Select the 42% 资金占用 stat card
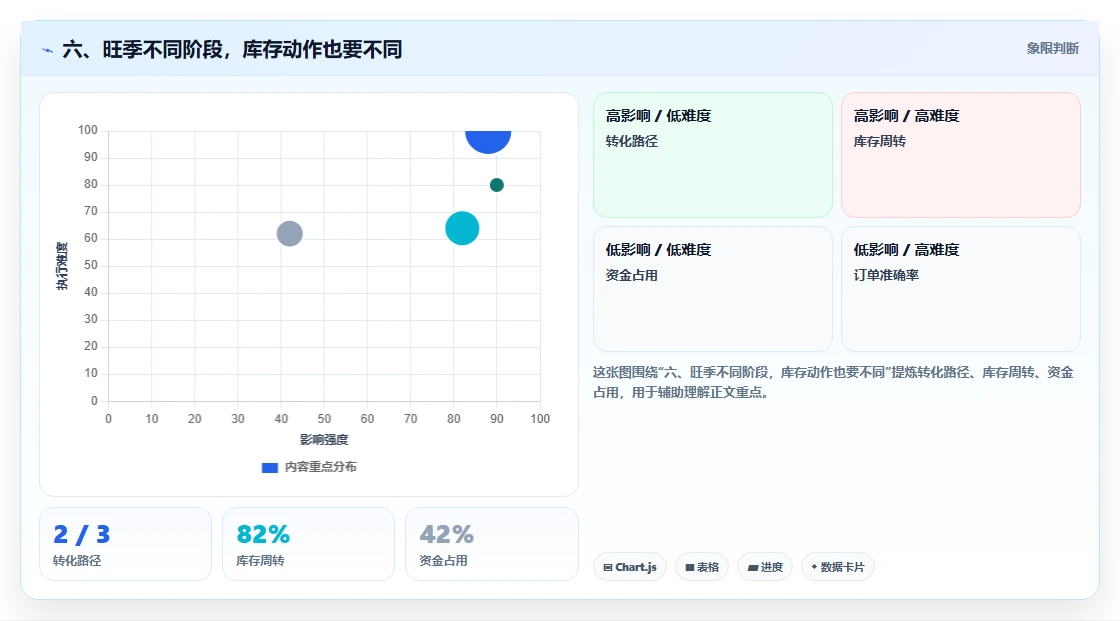 point(491,544)
